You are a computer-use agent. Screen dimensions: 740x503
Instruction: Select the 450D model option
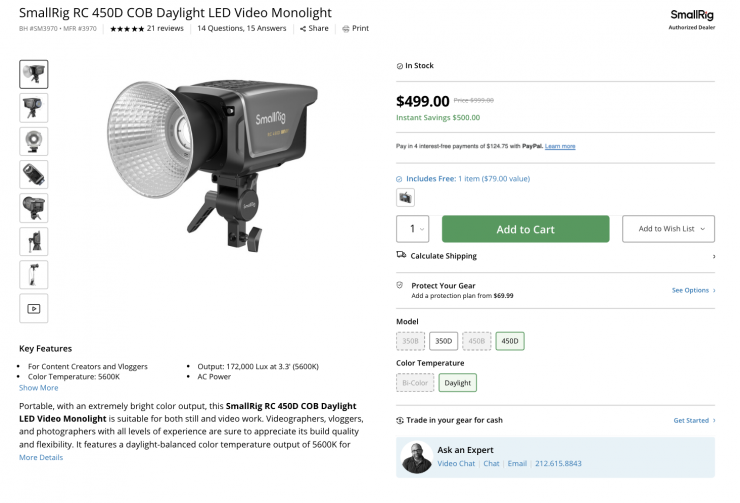(509, 341)
